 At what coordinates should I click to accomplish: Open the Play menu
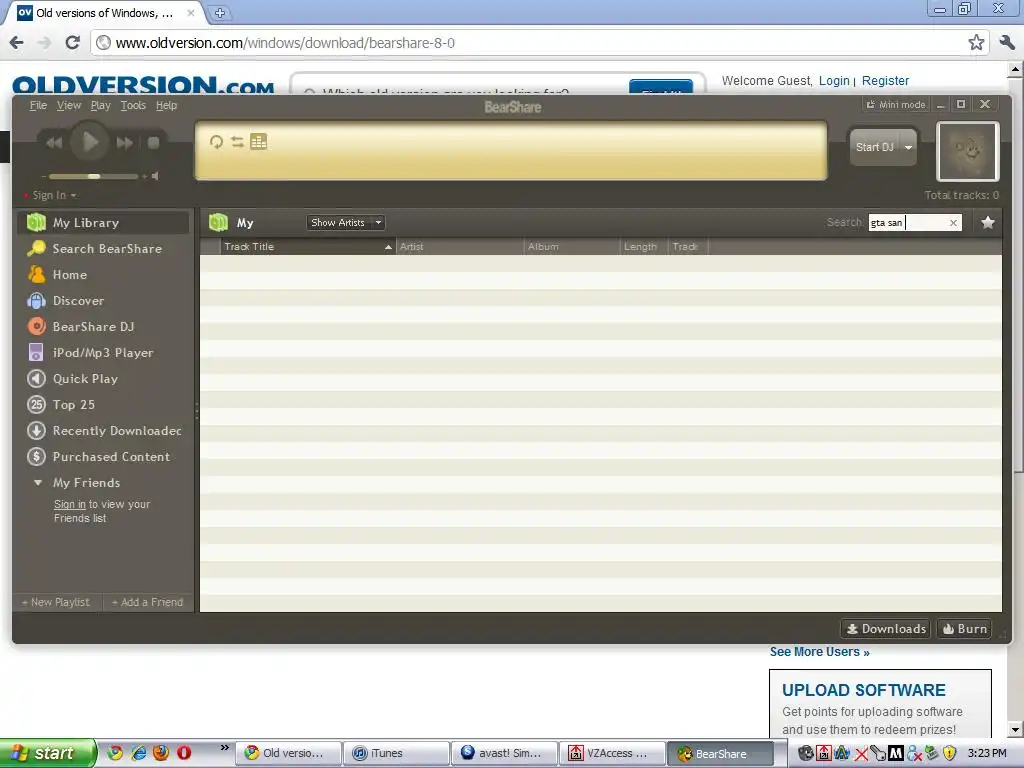click(101, 105)
